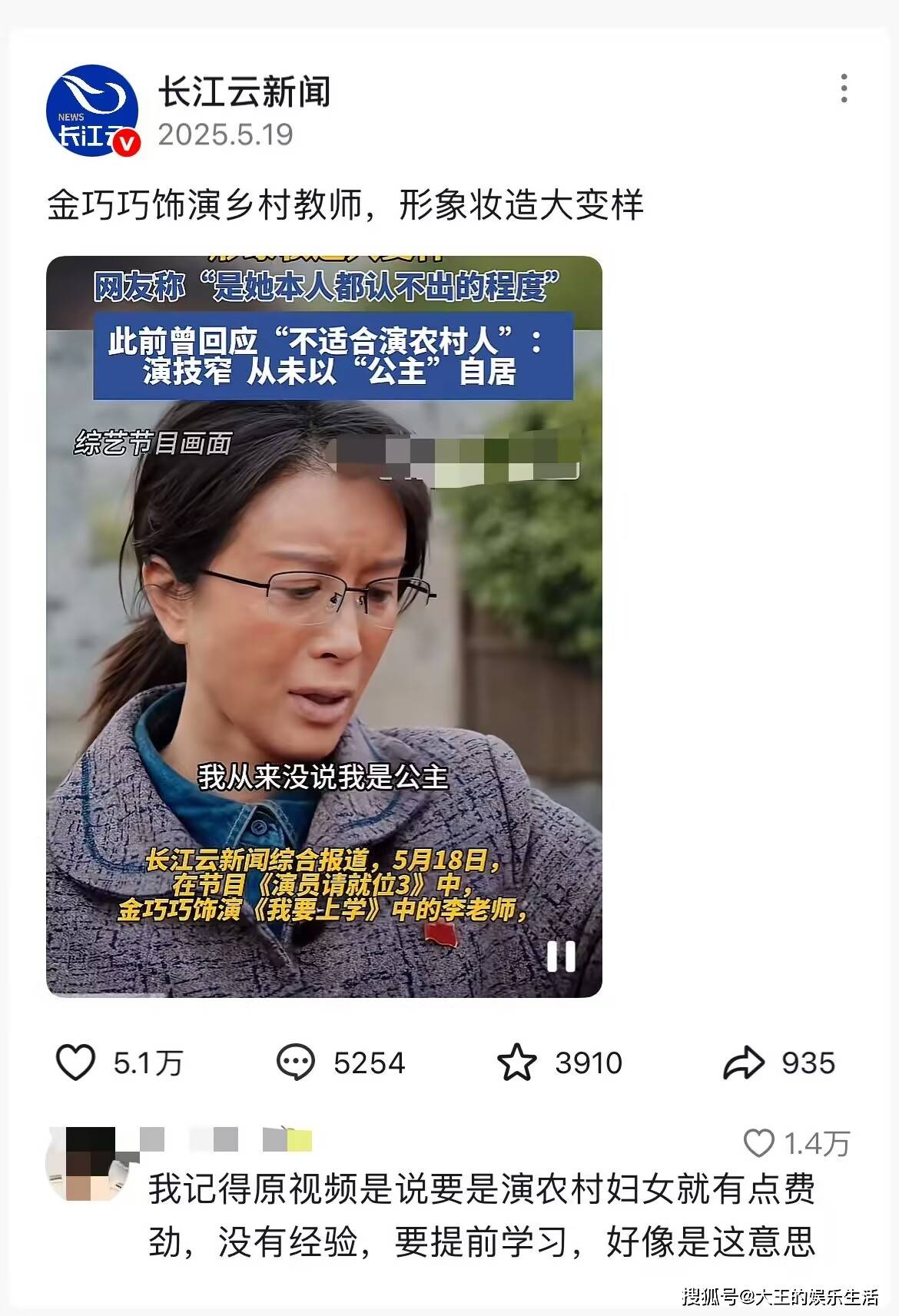This screenshot has height=1316, width=899.
Task: Click the post date 2025.5.19
Action: click(x=226, y=134)
